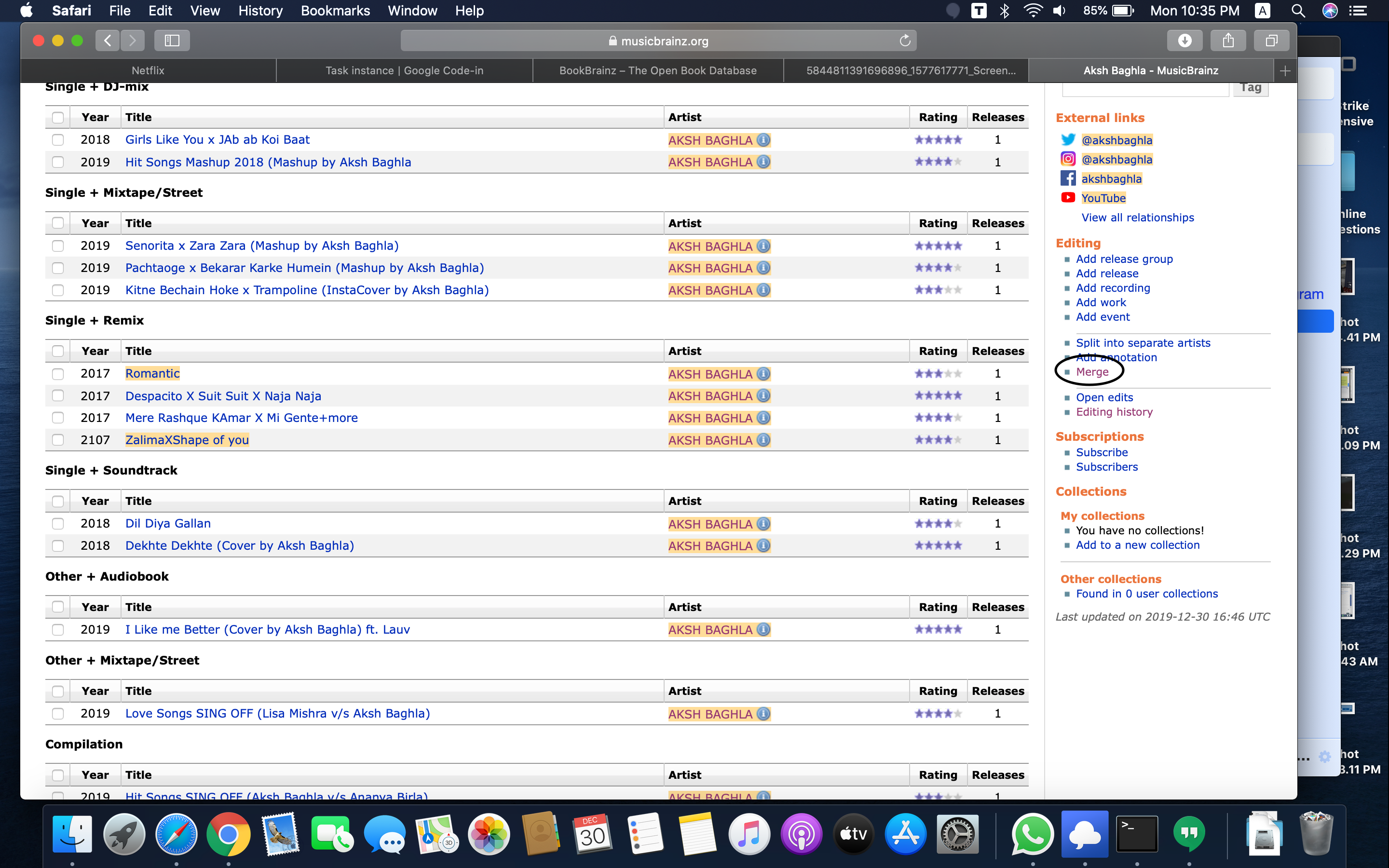Set star rating for I Like me Better
This screenshot has width=1389, height=868.
point(938,629)
